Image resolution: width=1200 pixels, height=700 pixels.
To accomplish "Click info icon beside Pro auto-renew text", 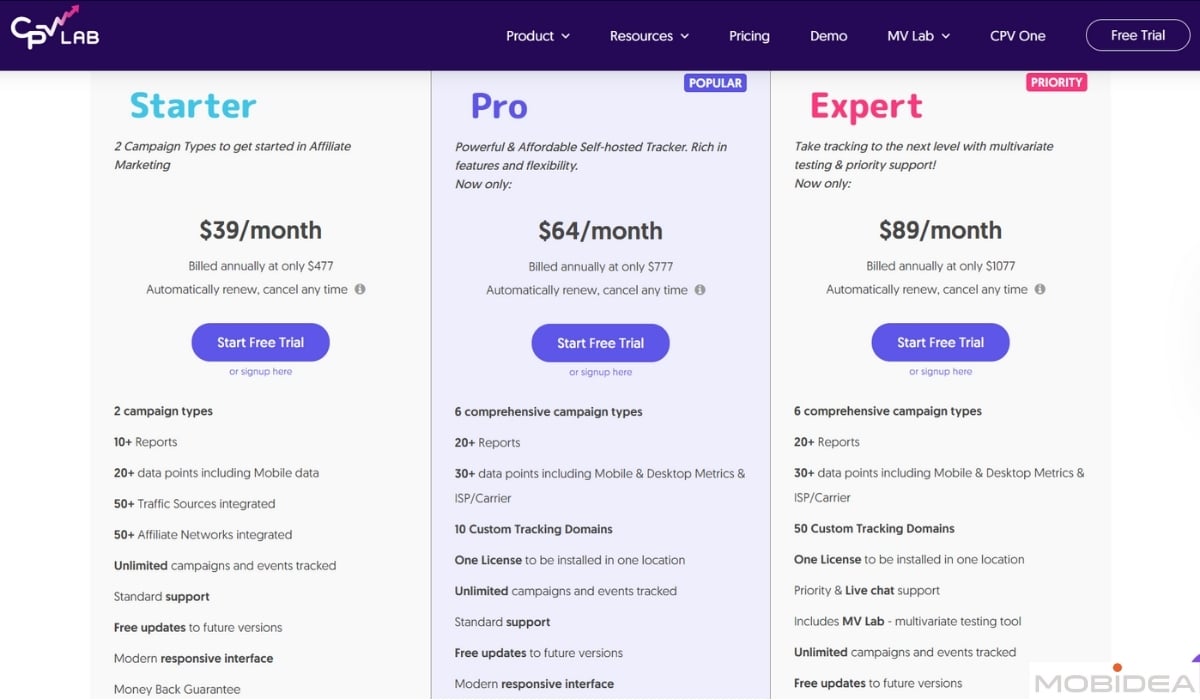I will click(x=700, y=290).
